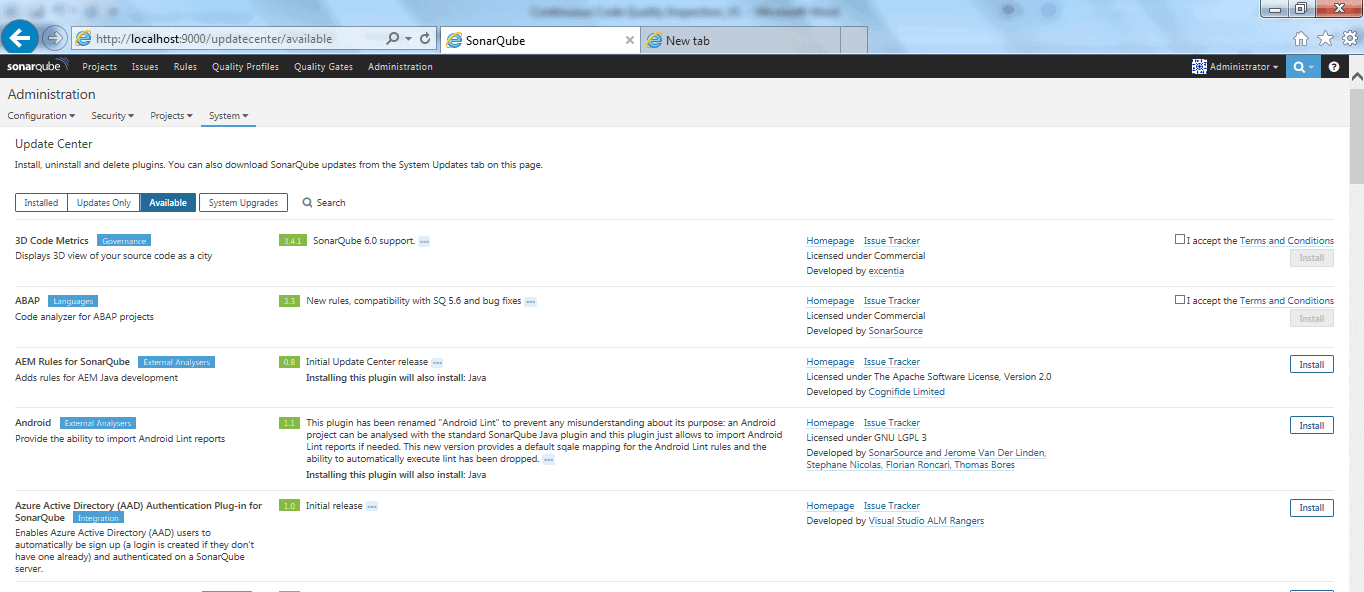
Task: Open Terms and Conditions link for ABAP
Action: pos(1287,301)
